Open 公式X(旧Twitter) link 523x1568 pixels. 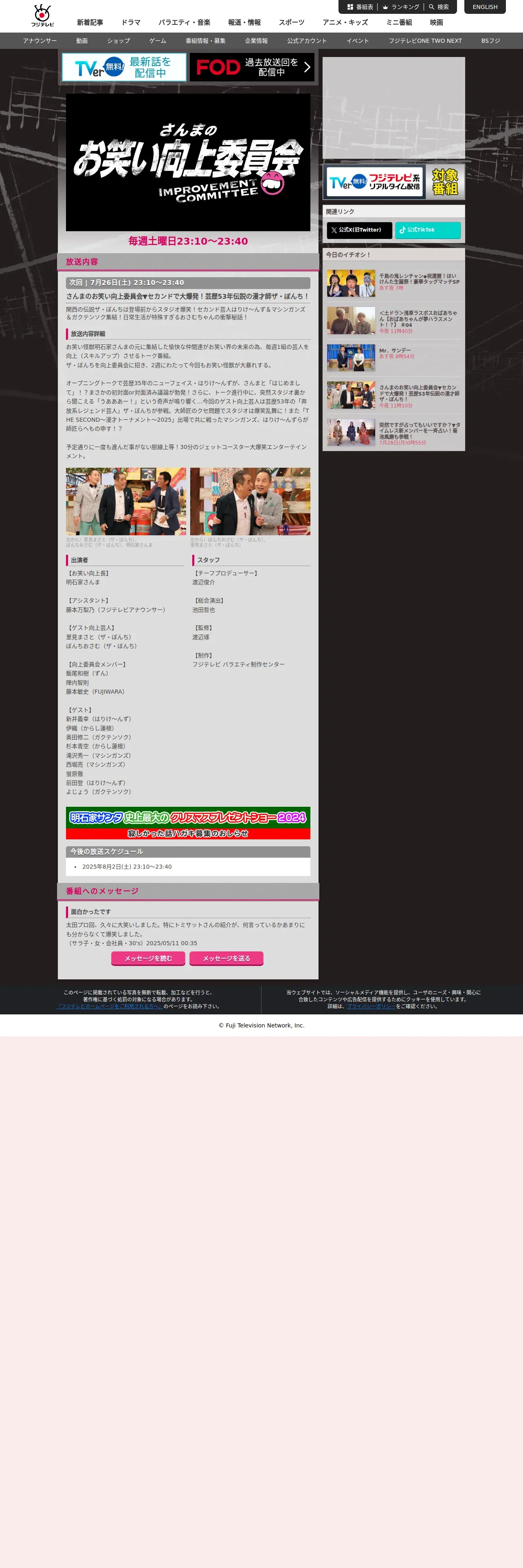point(359,230)
